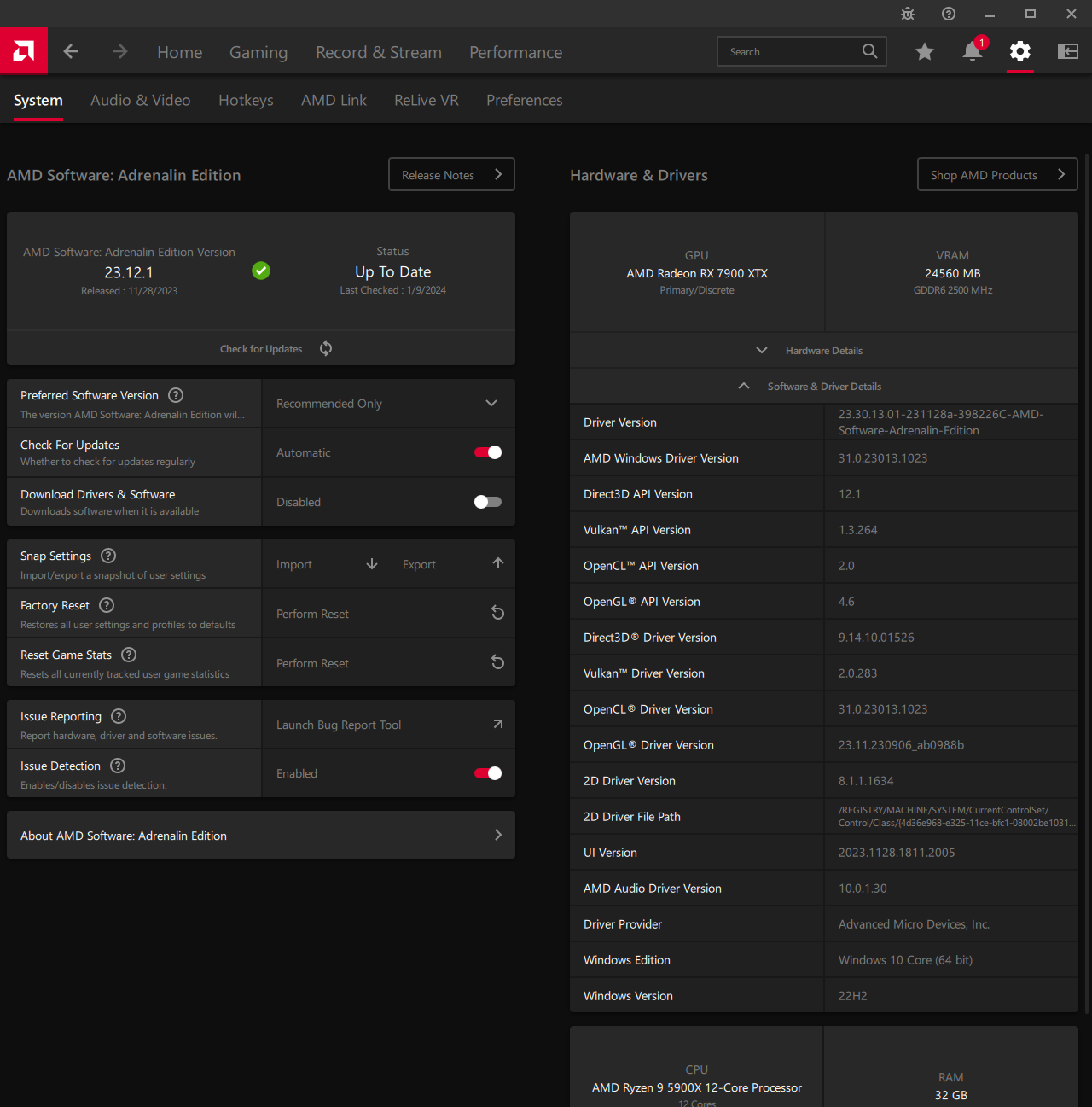The width and height of the screenshot is (1092, 1107).
Task: Go forward with the right arrow
Action: (119, 52)
